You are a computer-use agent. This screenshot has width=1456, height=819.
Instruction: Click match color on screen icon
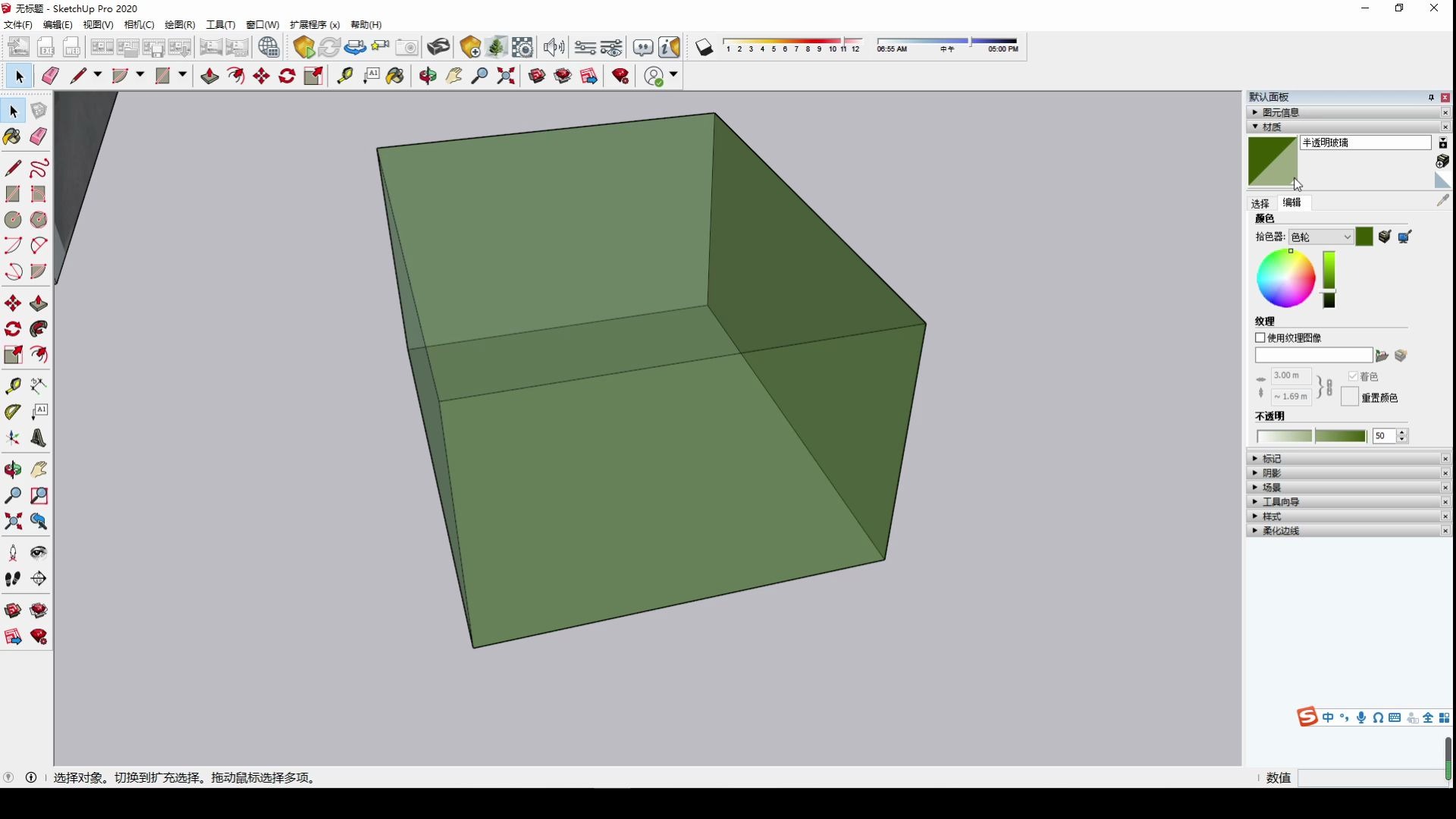coord(1404,237)
